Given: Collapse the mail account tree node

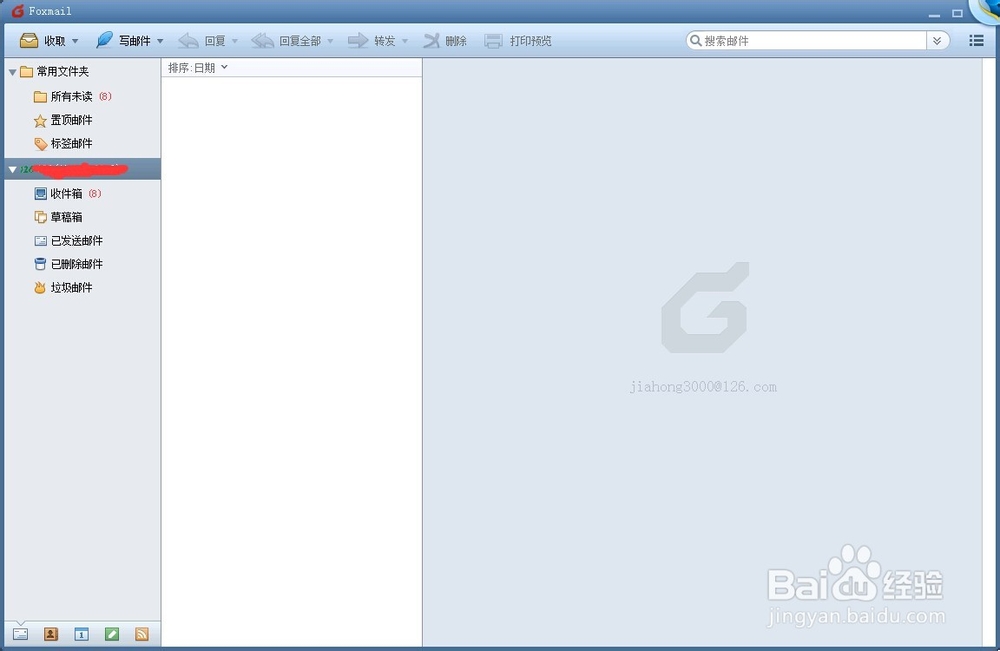Looking at the screenshot, I should tap(12, 170).
